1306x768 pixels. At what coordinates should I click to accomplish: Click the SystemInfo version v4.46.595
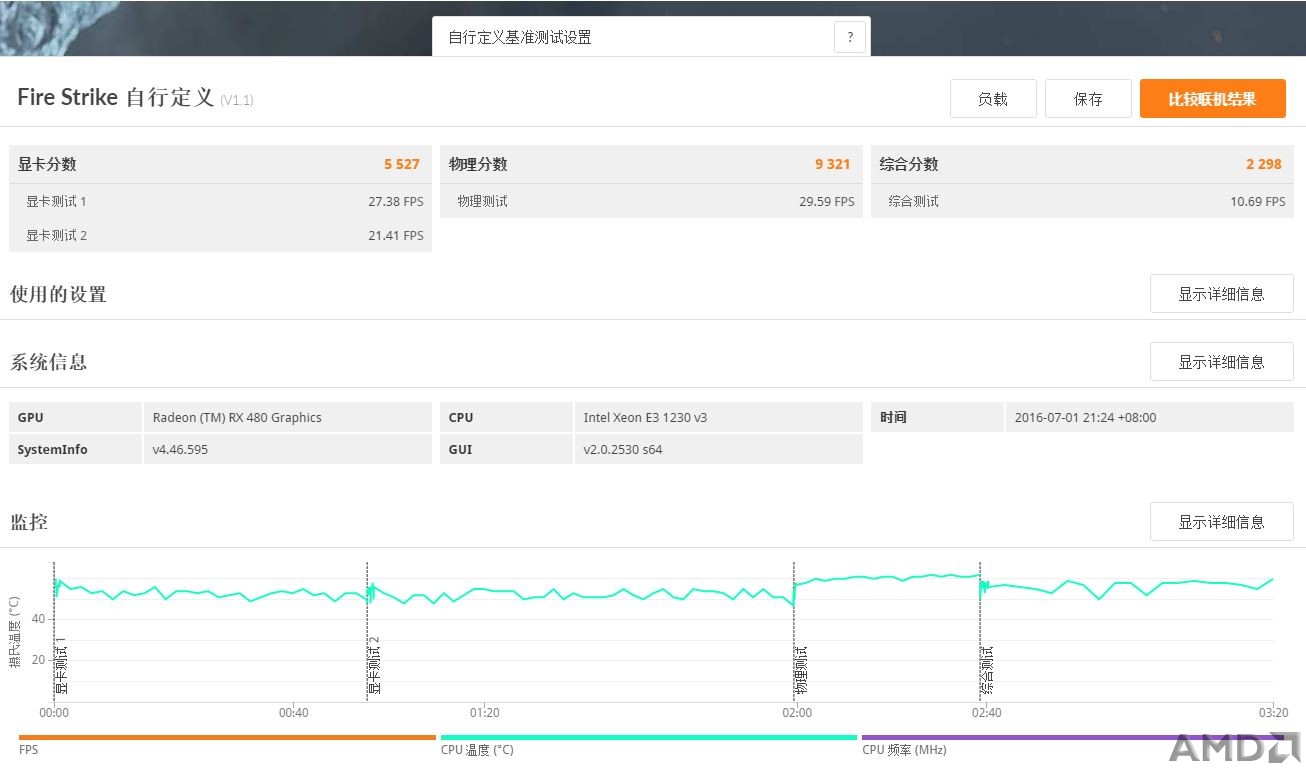tap(180, 449)
